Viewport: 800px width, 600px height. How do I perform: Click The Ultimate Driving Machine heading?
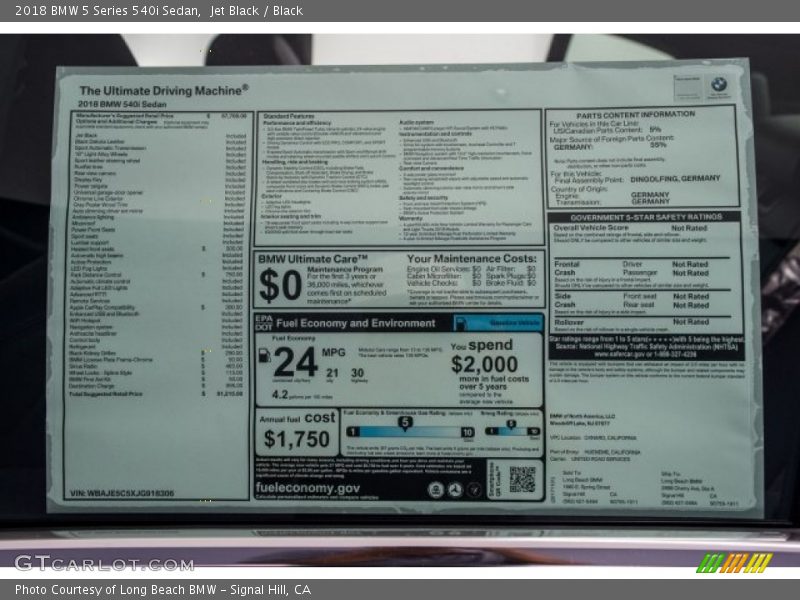point(164,90)
